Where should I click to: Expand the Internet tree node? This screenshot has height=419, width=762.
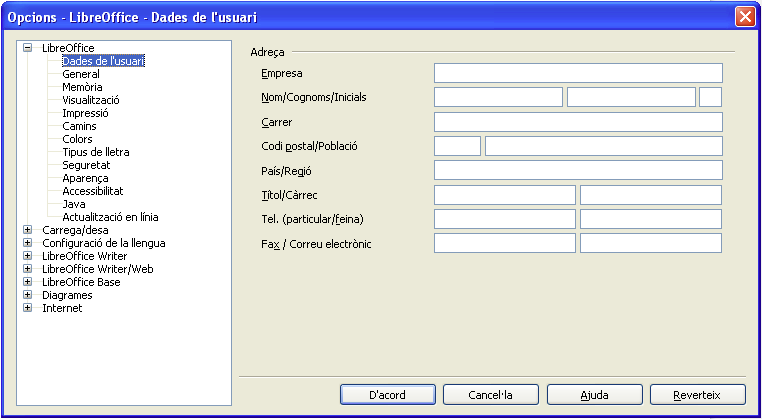27,308
